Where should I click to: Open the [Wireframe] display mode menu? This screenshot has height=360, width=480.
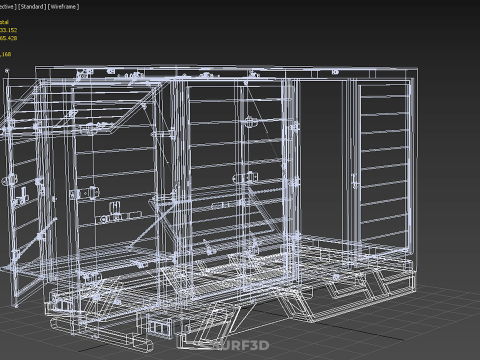[63, 7]
